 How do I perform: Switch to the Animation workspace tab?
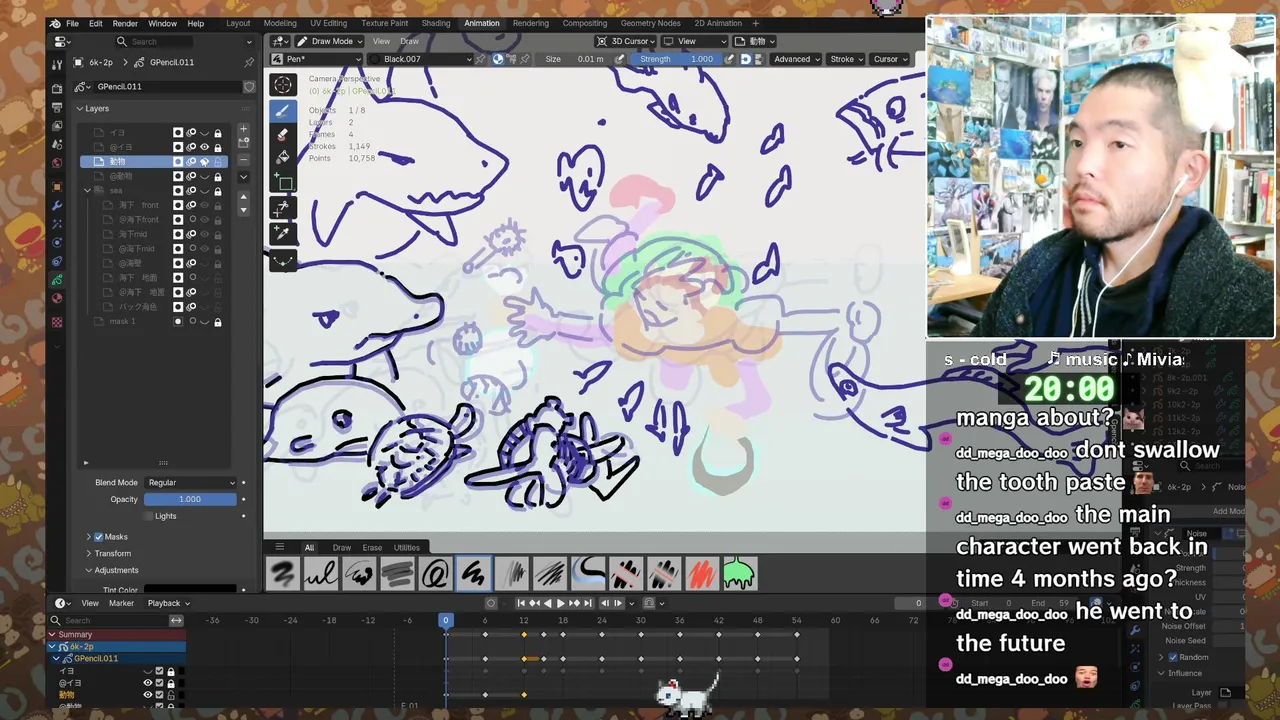(482, 23)
